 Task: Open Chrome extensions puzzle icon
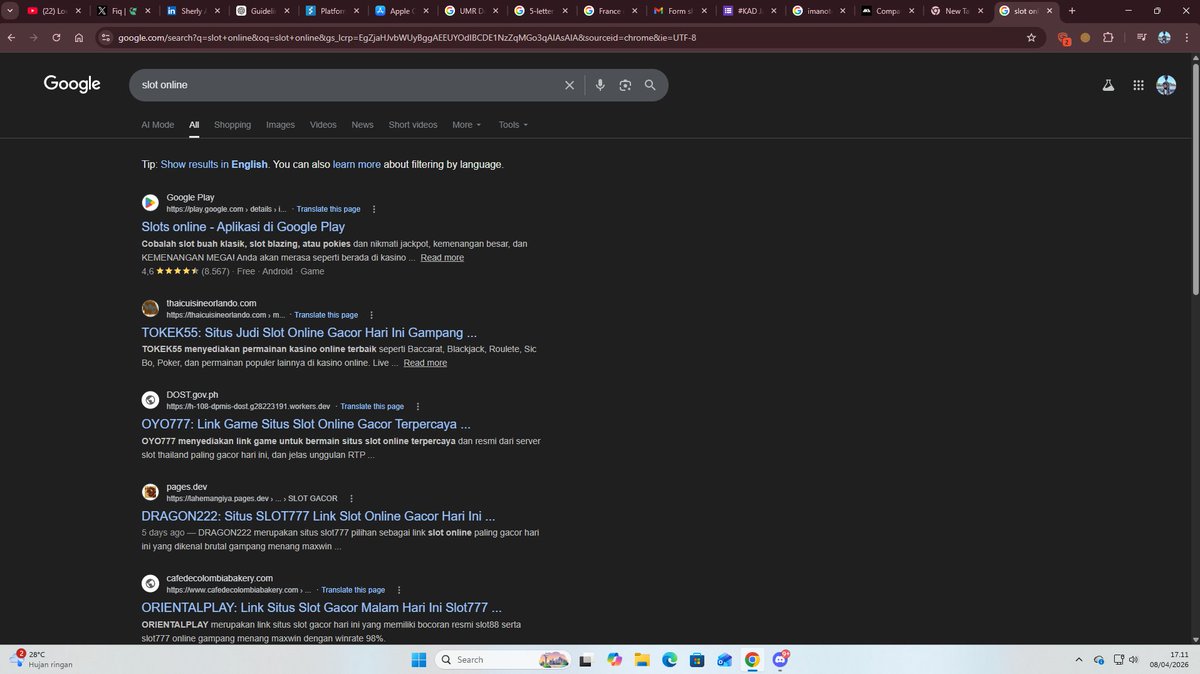click(x=1108, y=38)
